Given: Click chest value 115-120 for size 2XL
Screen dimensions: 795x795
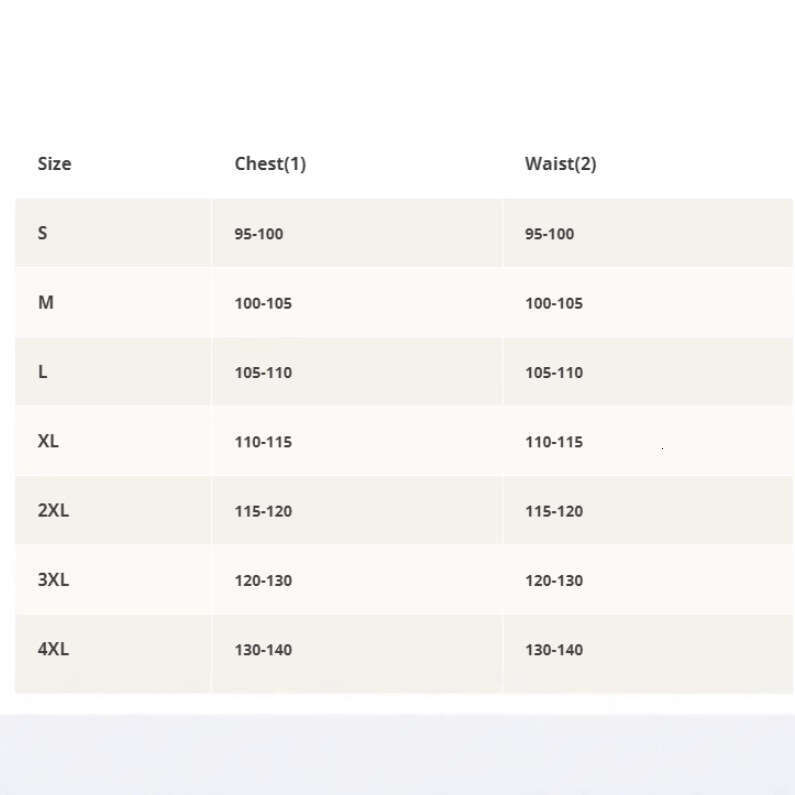Looking at the screenshot, I should pos(263,511).
